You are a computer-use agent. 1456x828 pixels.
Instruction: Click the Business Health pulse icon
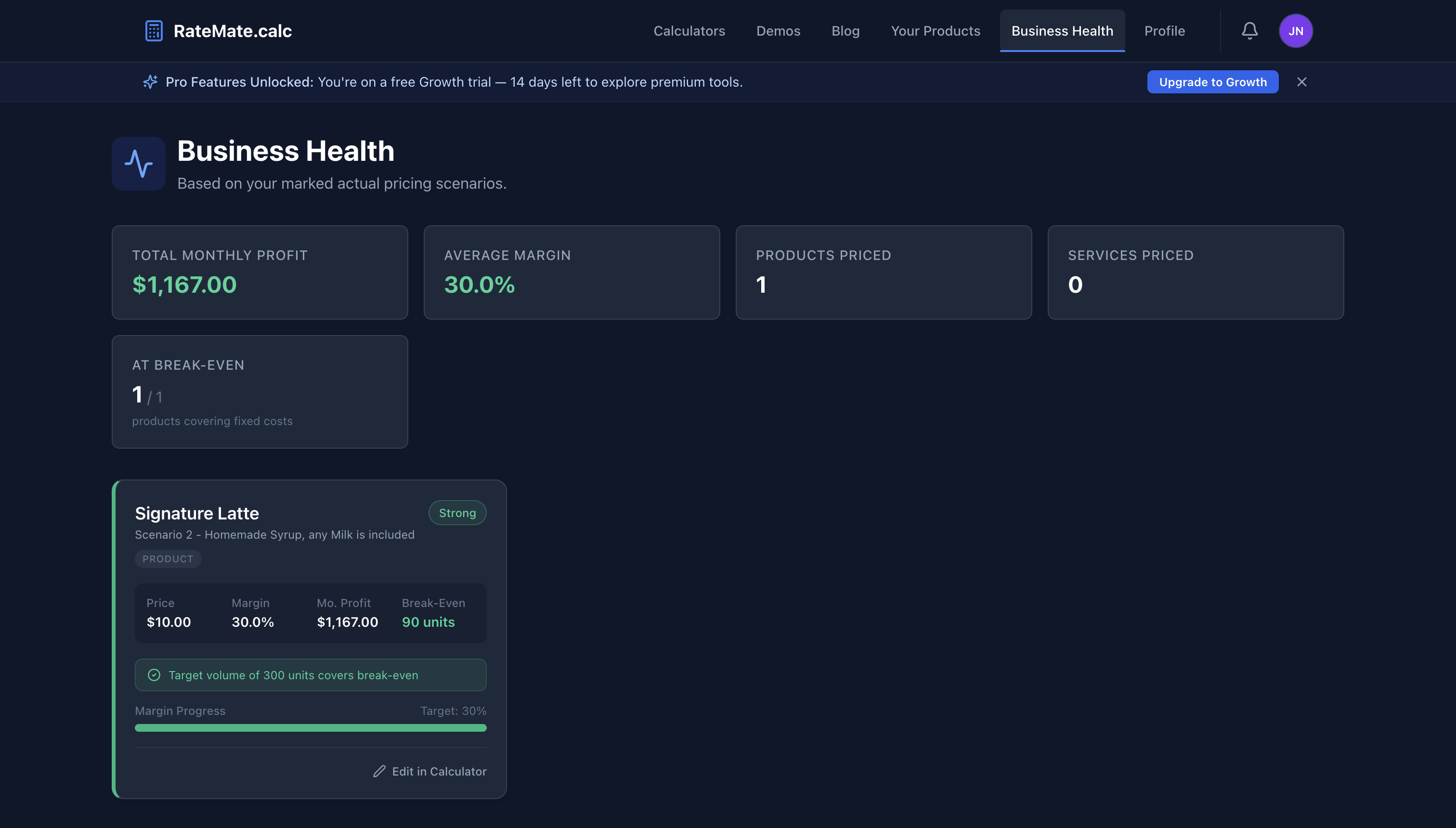click(138, 163)
